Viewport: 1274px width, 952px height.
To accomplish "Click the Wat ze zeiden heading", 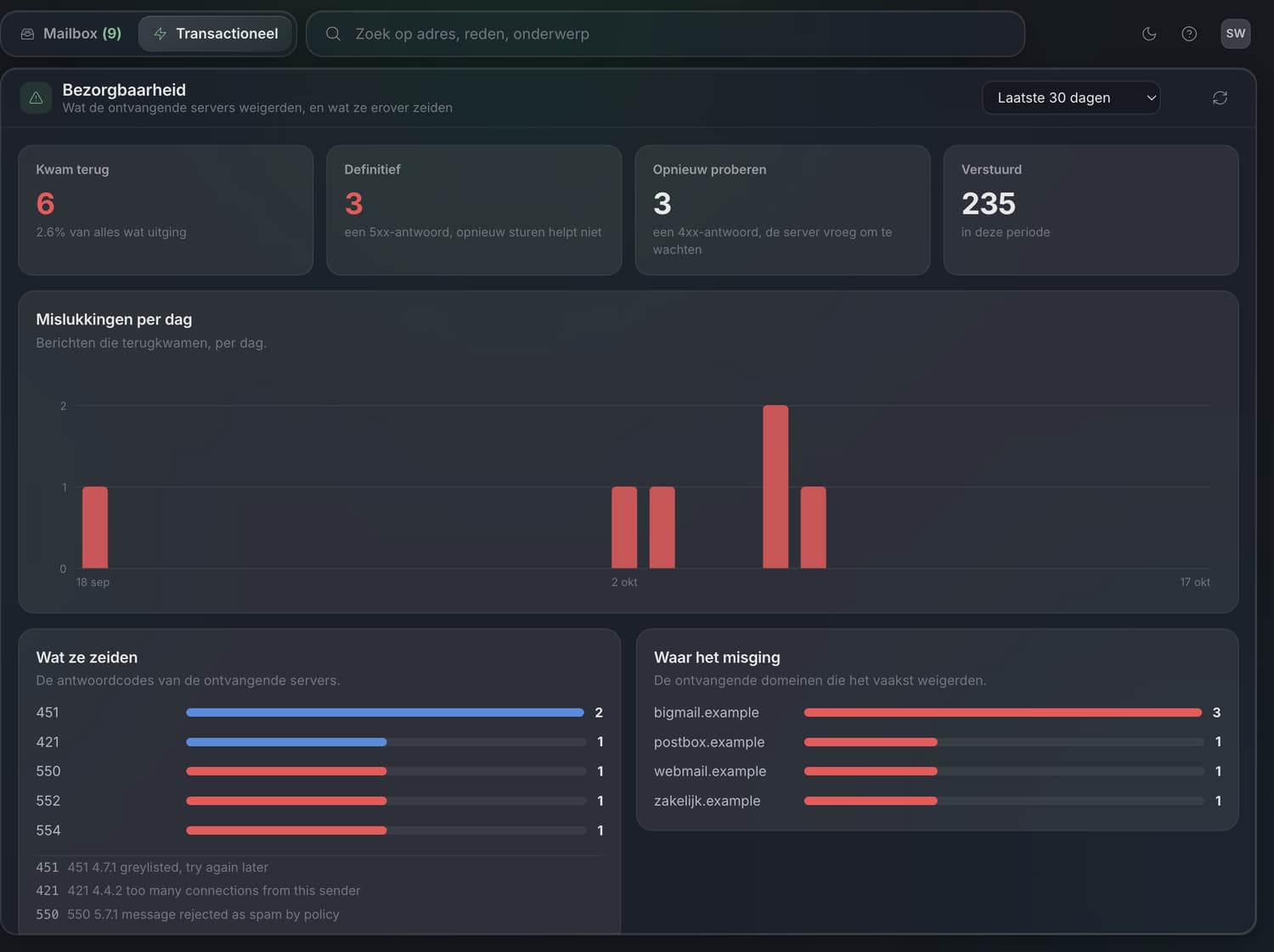I will [x=87, y=657].
